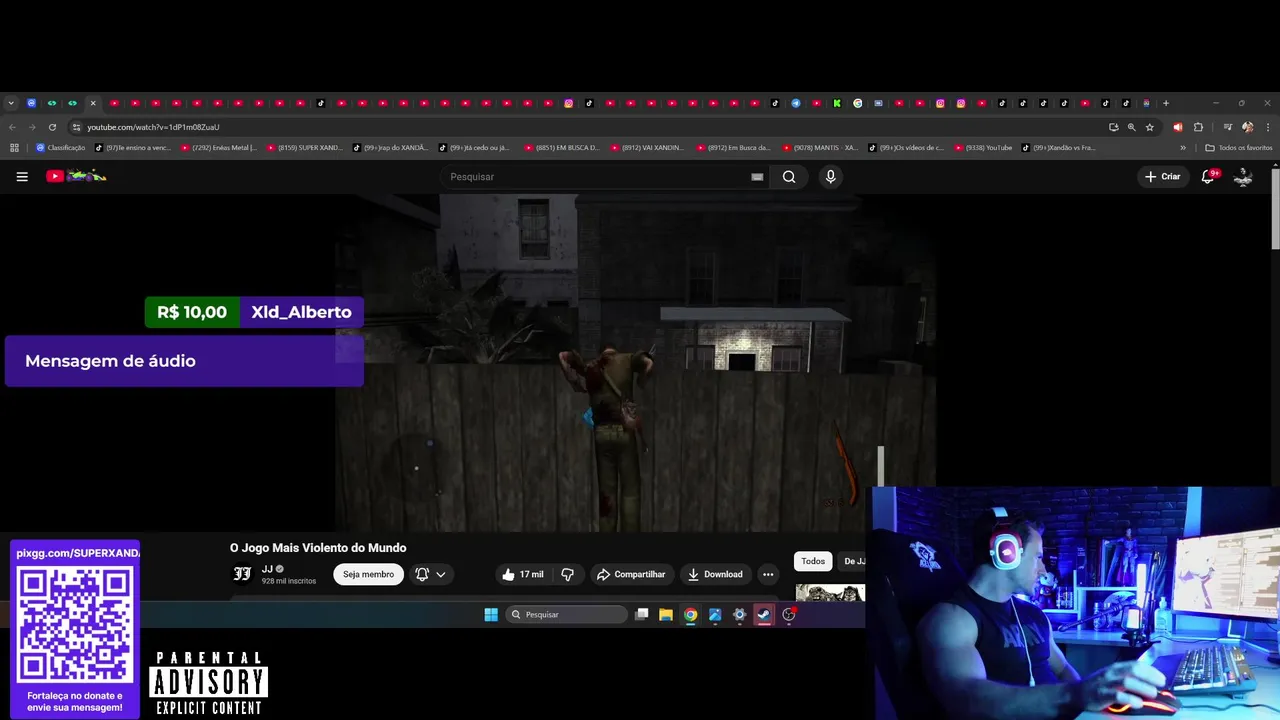Open the Criar create menu

point(1163,177)
